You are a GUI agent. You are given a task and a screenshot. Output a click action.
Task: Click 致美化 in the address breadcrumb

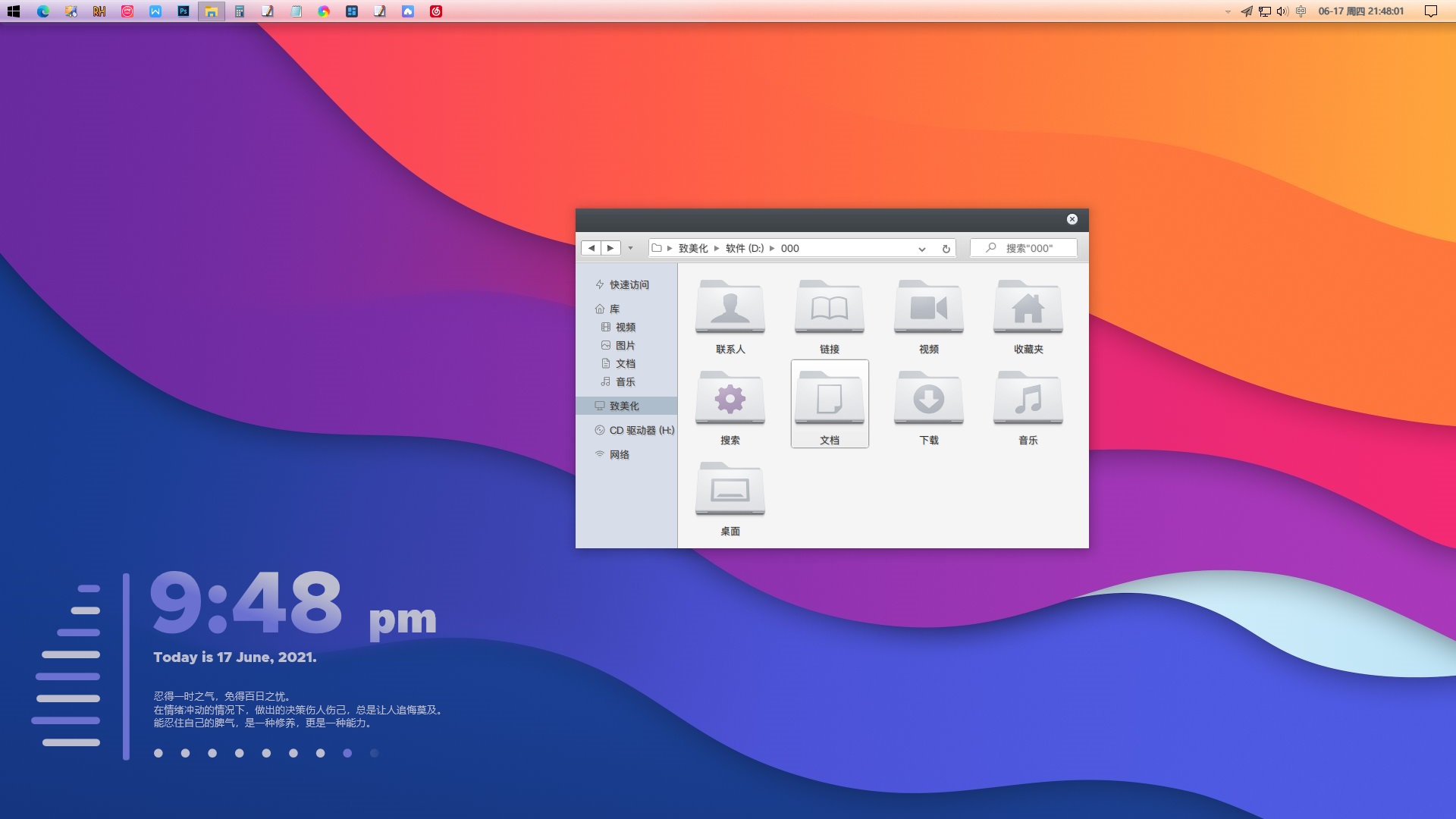pyautogui.click(x=693, y=248)
